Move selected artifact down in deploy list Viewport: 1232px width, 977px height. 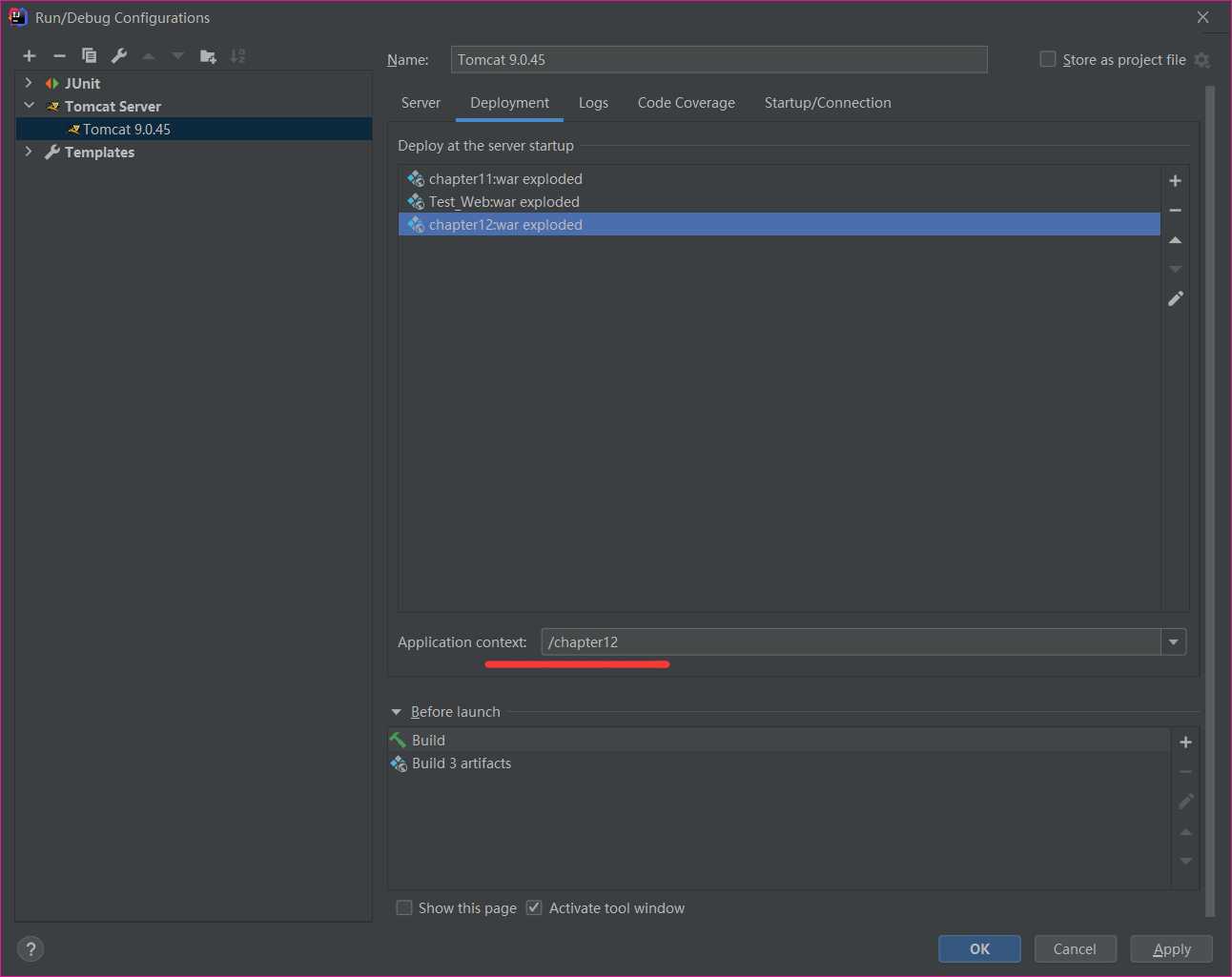pyautogui.click(x=1175, y=270)
